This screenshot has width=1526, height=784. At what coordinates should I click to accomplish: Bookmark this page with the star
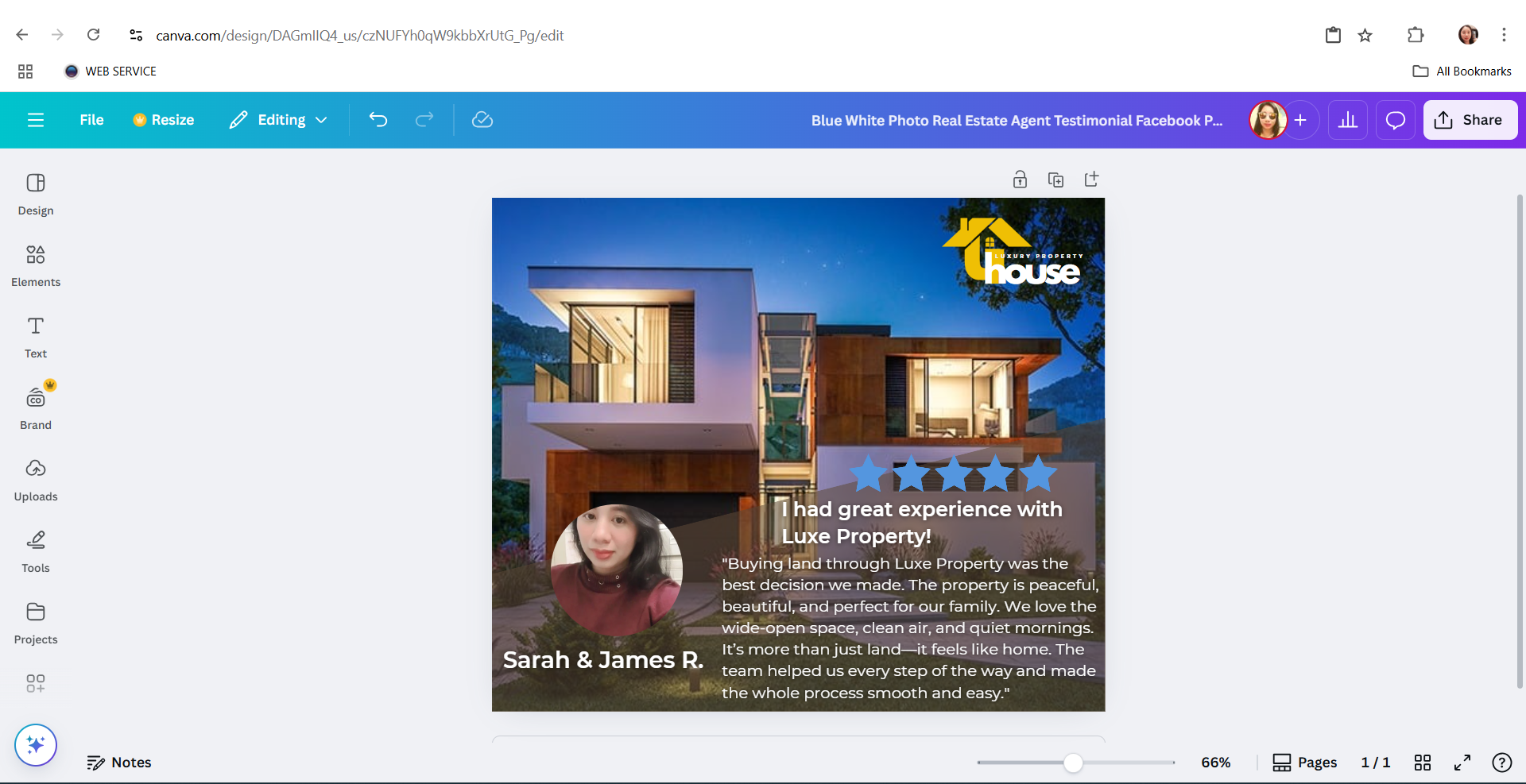1365,35
